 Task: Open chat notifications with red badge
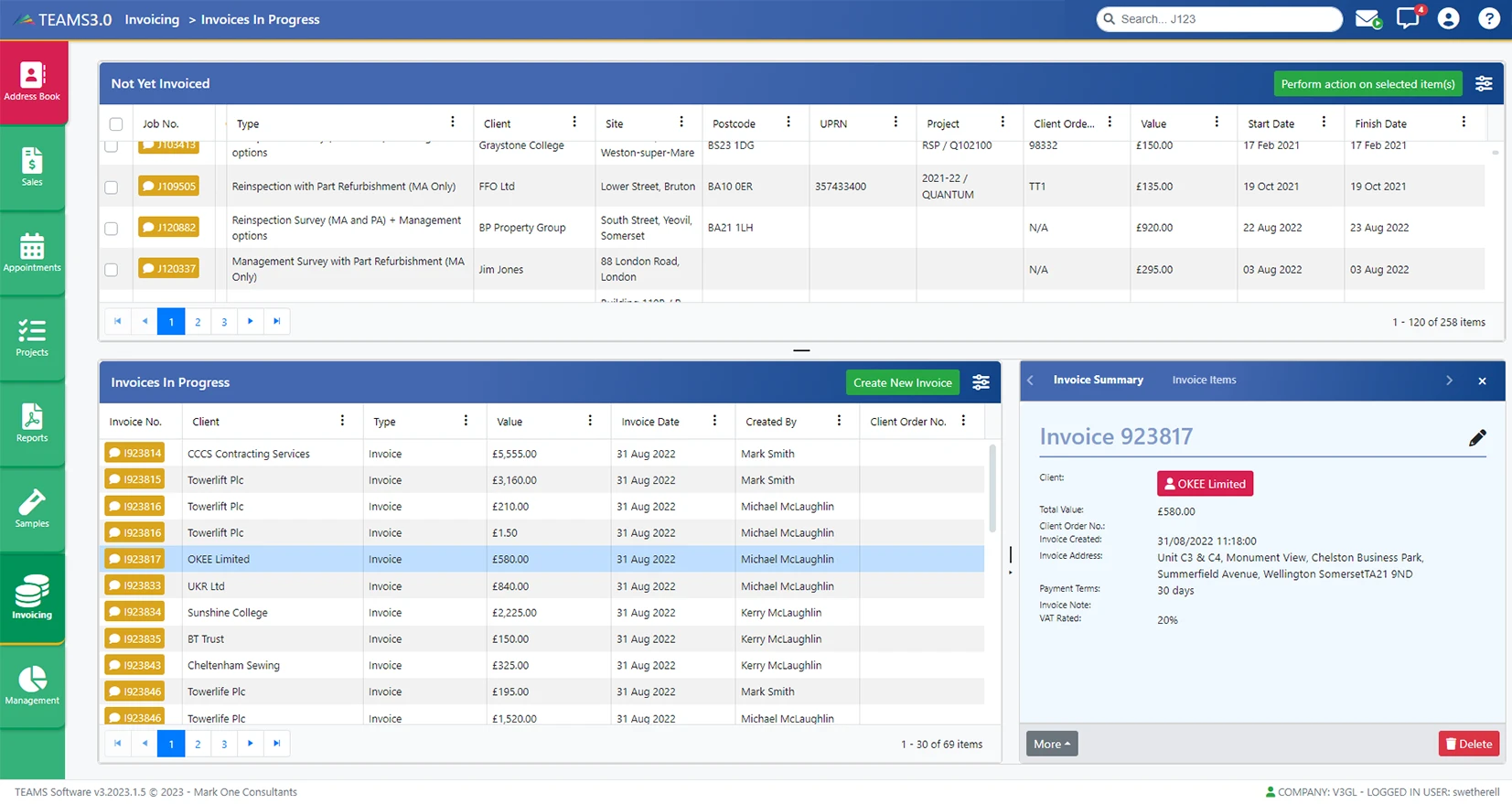[x=1408, y=18]
